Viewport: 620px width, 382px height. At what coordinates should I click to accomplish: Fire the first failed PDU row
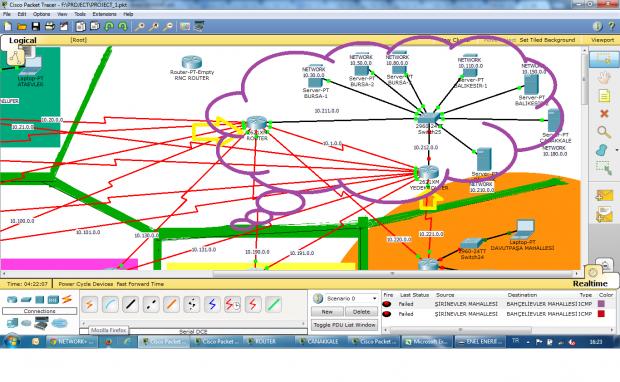[387, 304]
